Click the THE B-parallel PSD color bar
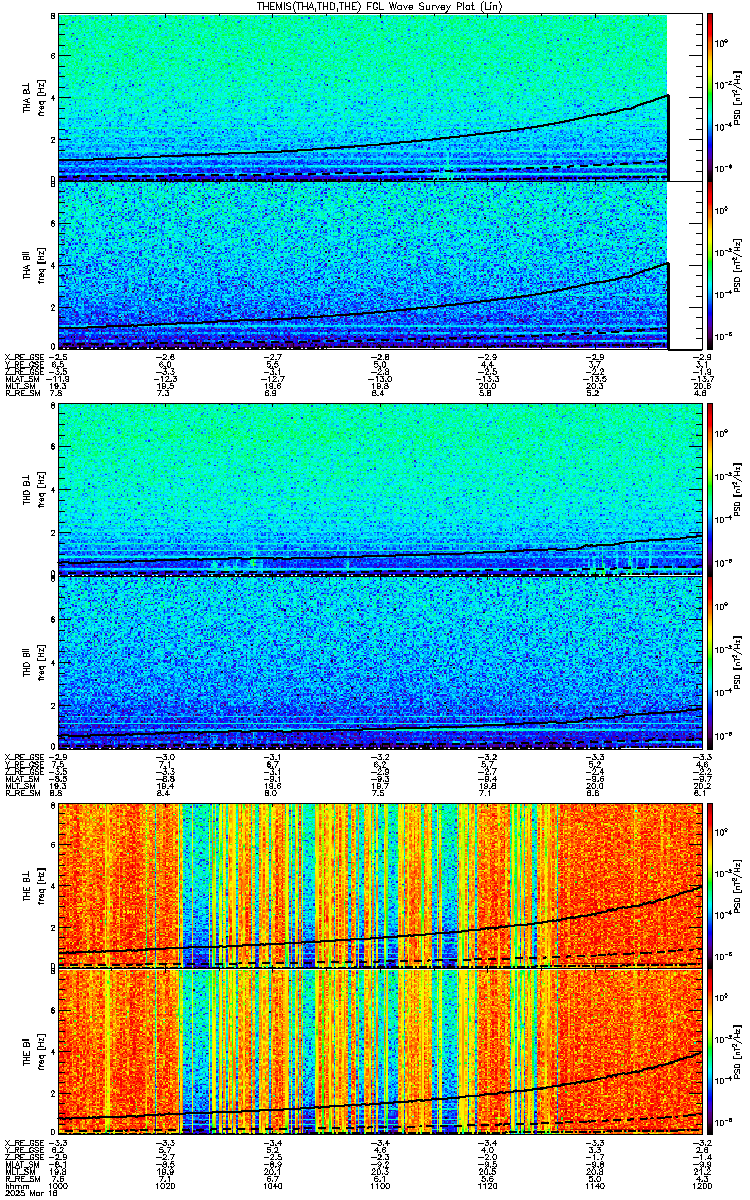This screenshot has height=1200, width=750. pos(710,1050)
